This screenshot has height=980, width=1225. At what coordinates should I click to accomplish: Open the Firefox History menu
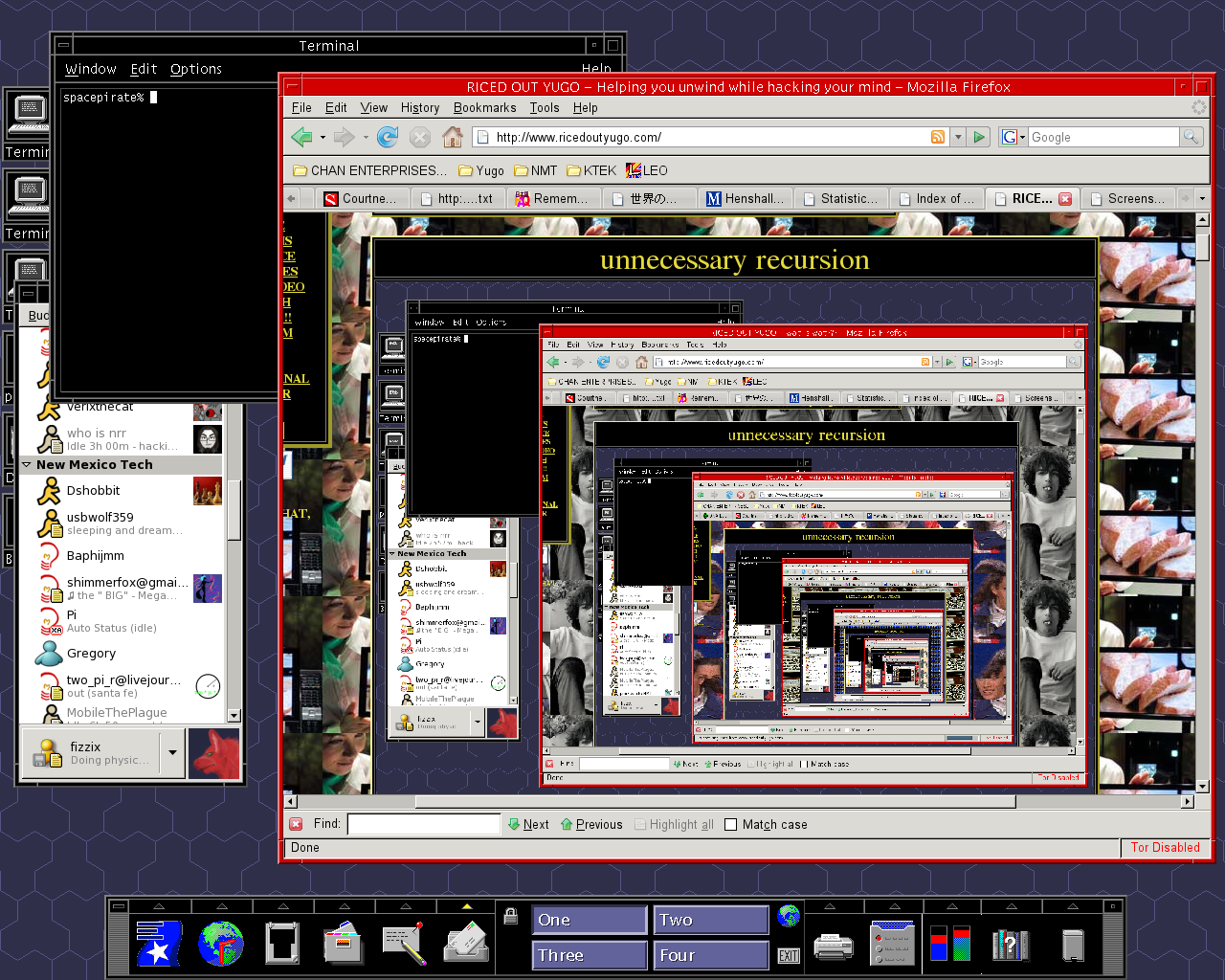coord(420,108)
